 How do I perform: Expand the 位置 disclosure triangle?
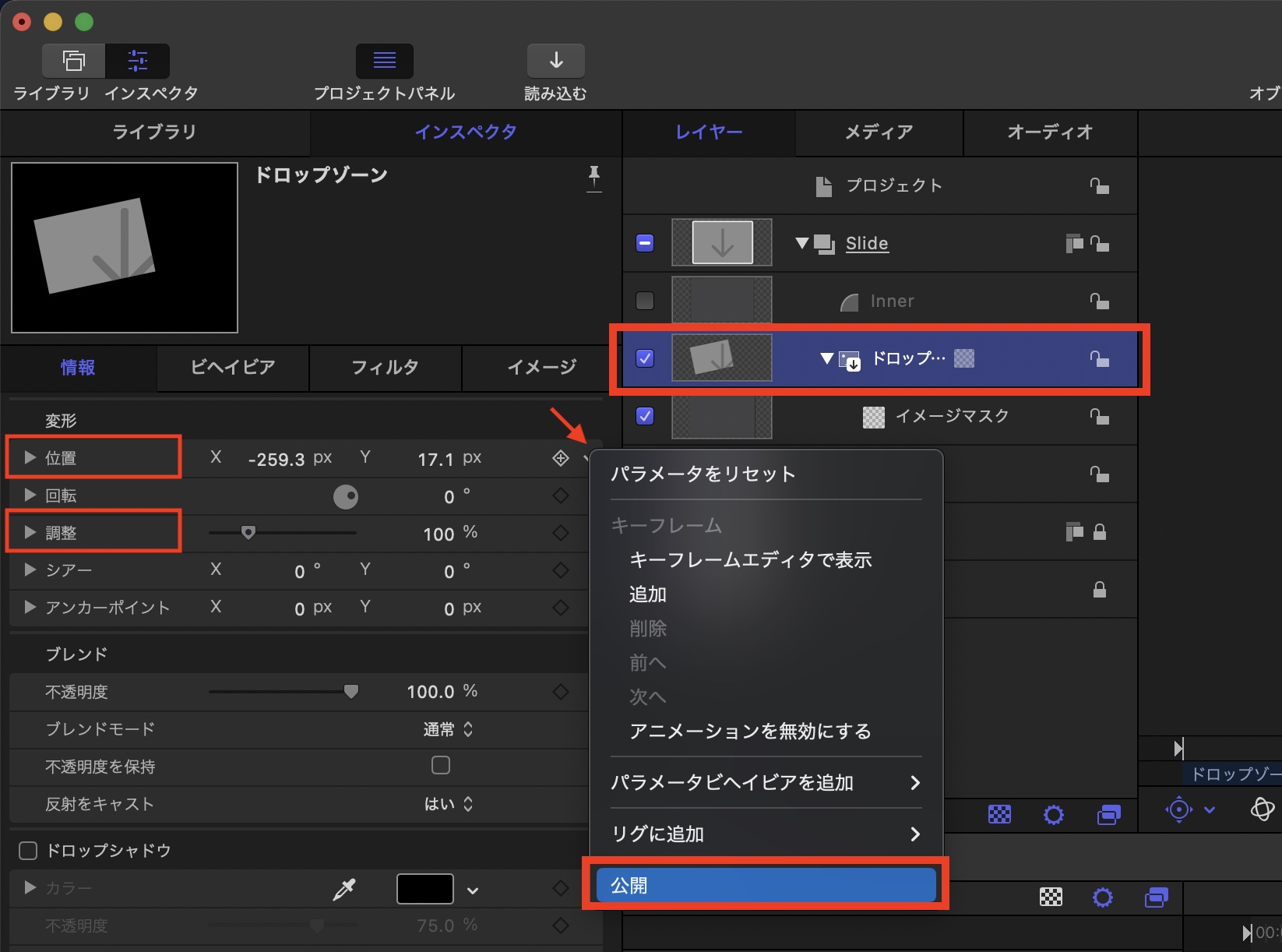[30, 457]
